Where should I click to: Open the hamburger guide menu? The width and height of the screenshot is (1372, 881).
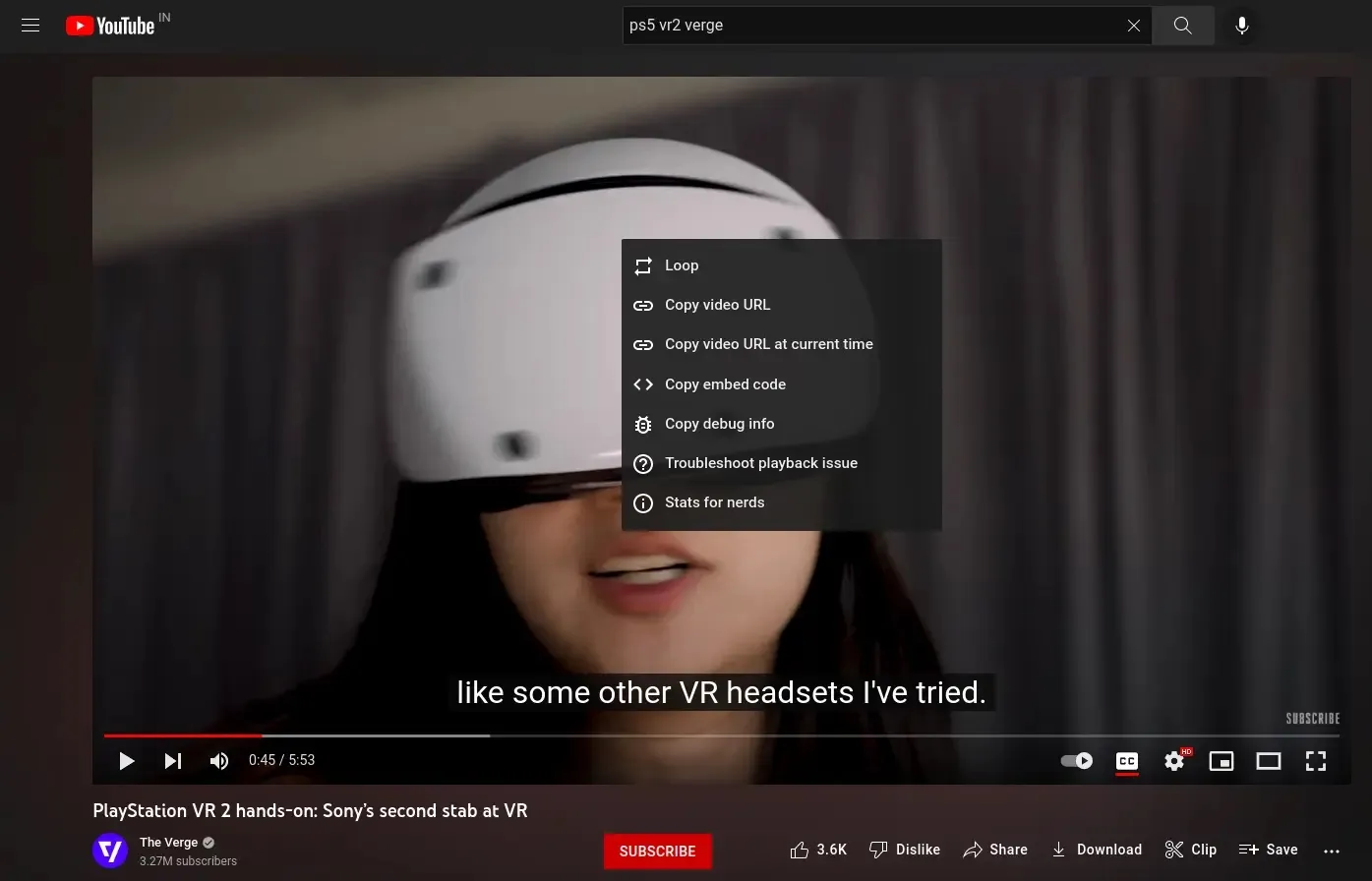click(30, 26)
